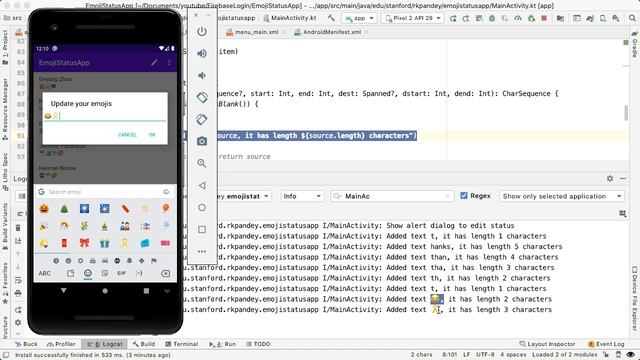
Task: Click emulator zoom magnifier icon
Action: [202, 163]
